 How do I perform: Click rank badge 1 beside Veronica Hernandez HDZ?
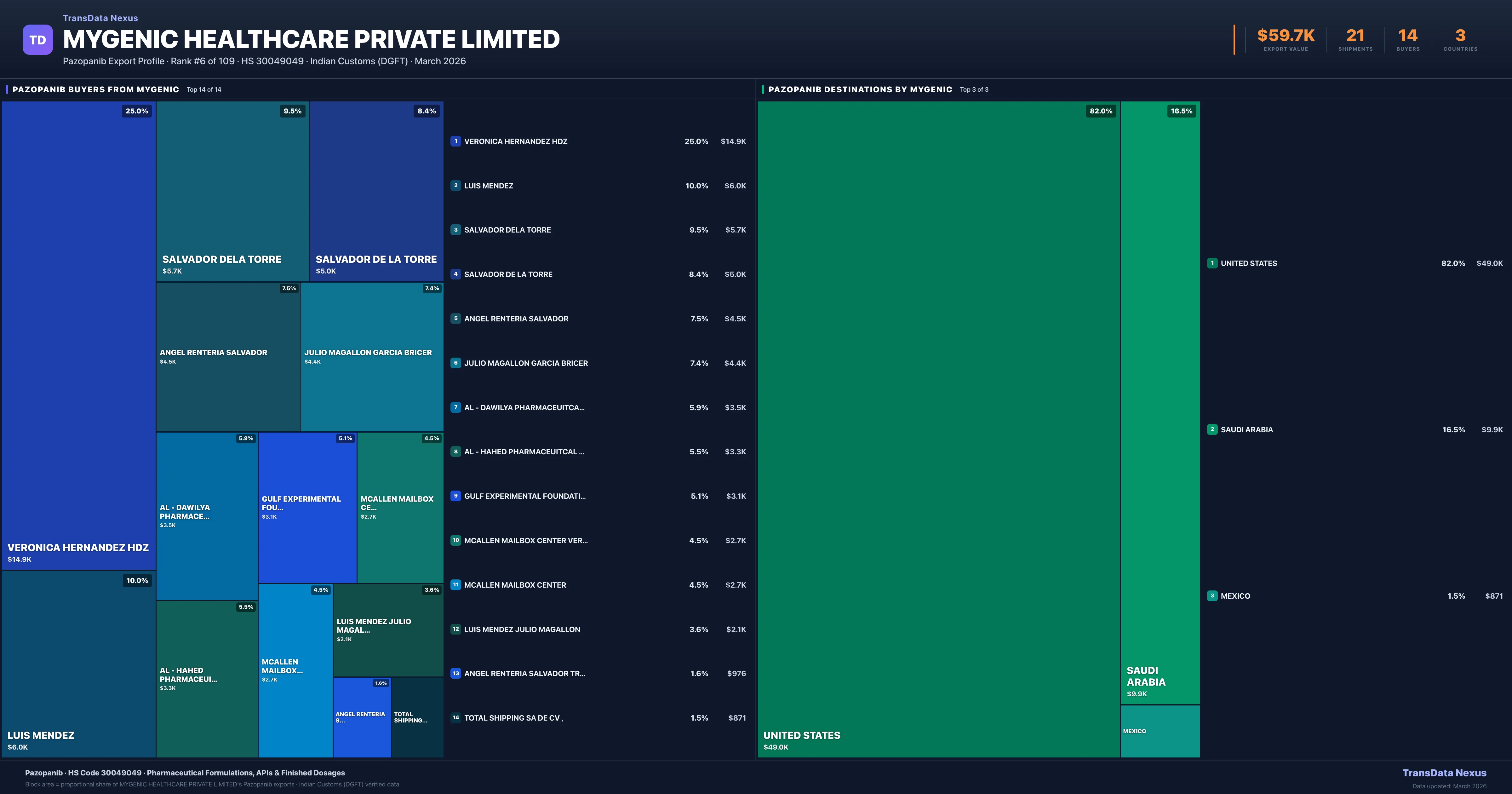click(455, 141)
